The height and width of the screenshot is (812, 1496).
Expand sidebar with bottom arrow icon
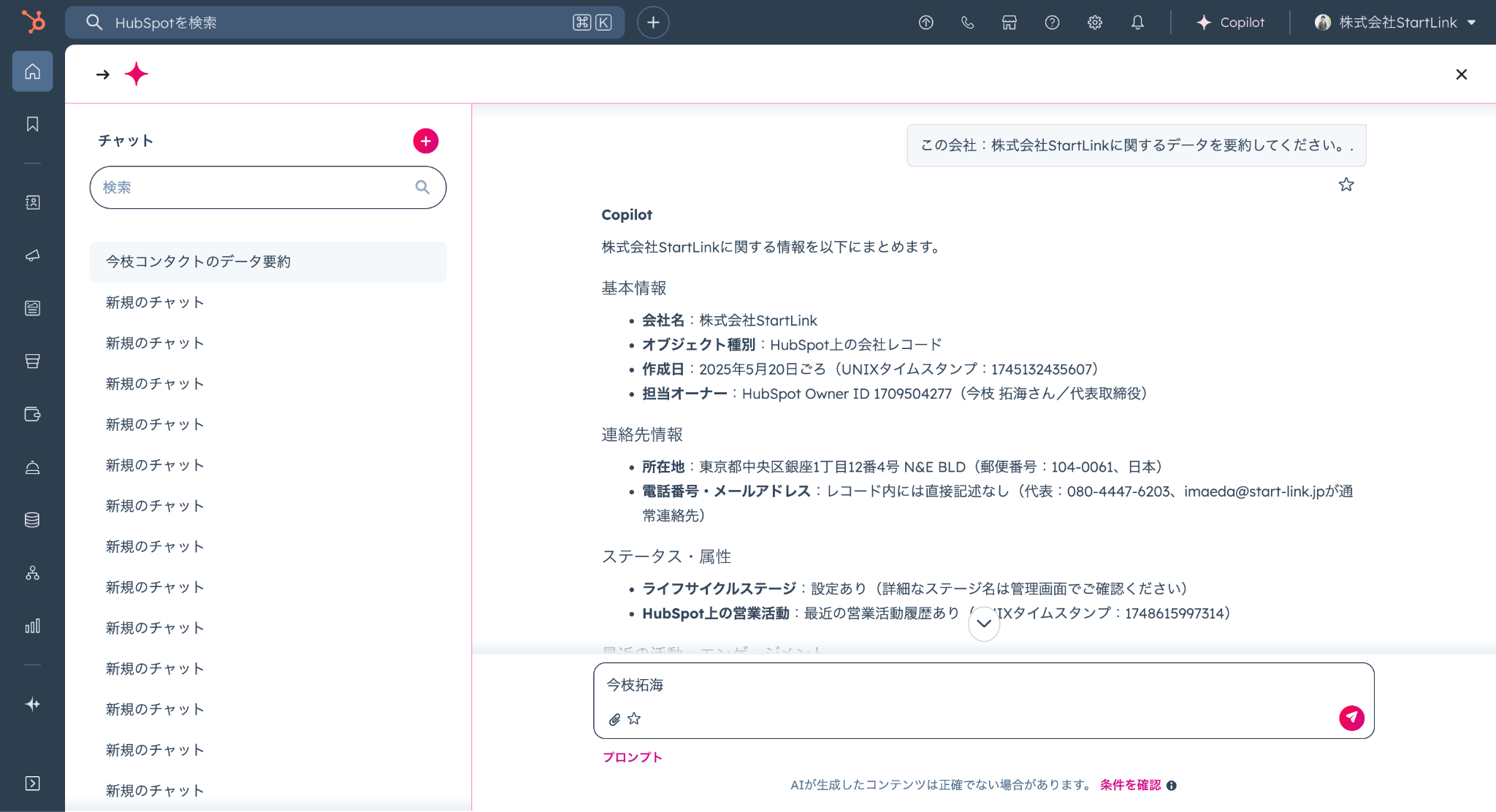[32, 784]
